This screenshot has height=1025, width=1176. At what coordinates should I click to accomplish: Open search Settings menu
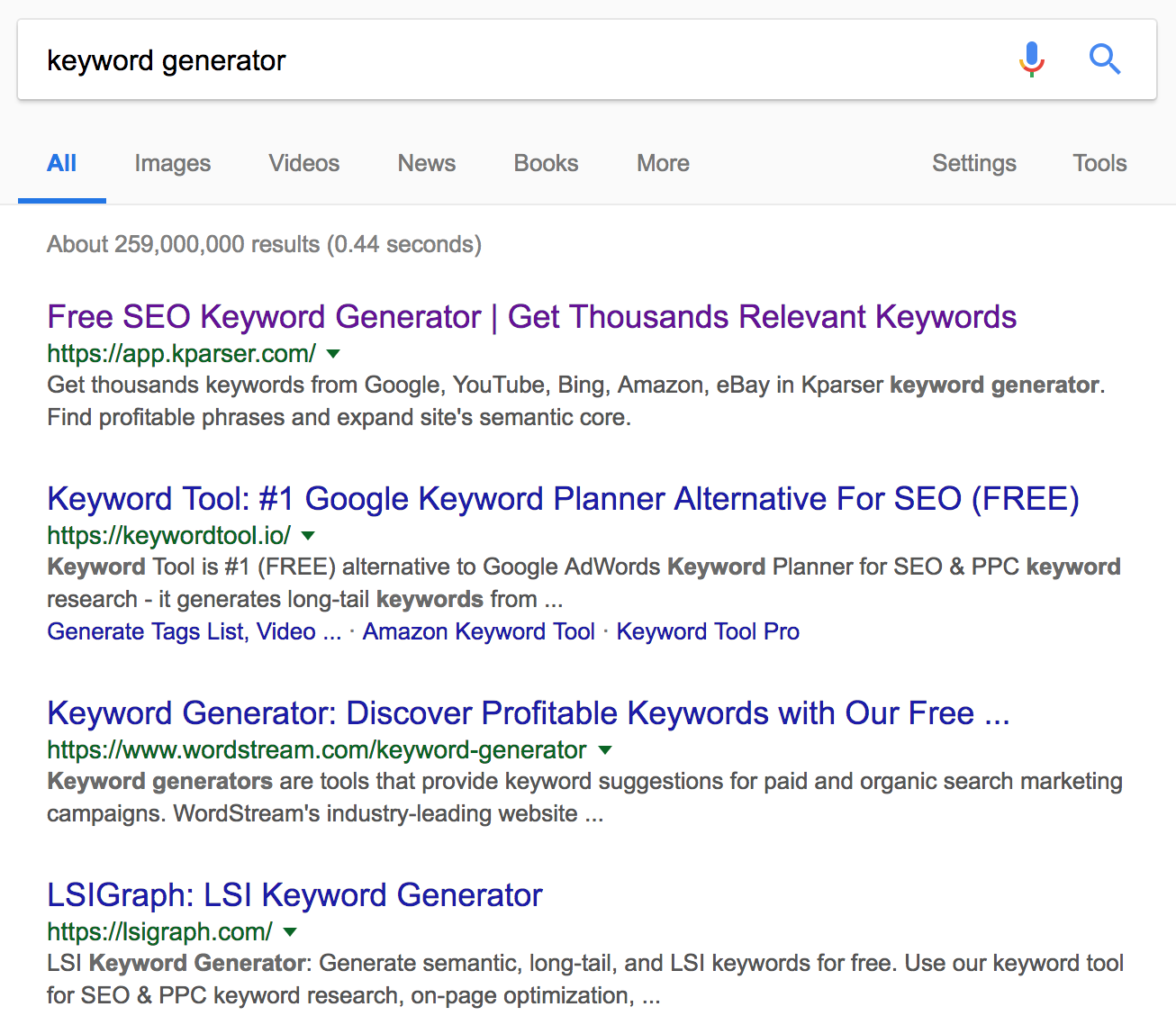click(x=973, y=163)
